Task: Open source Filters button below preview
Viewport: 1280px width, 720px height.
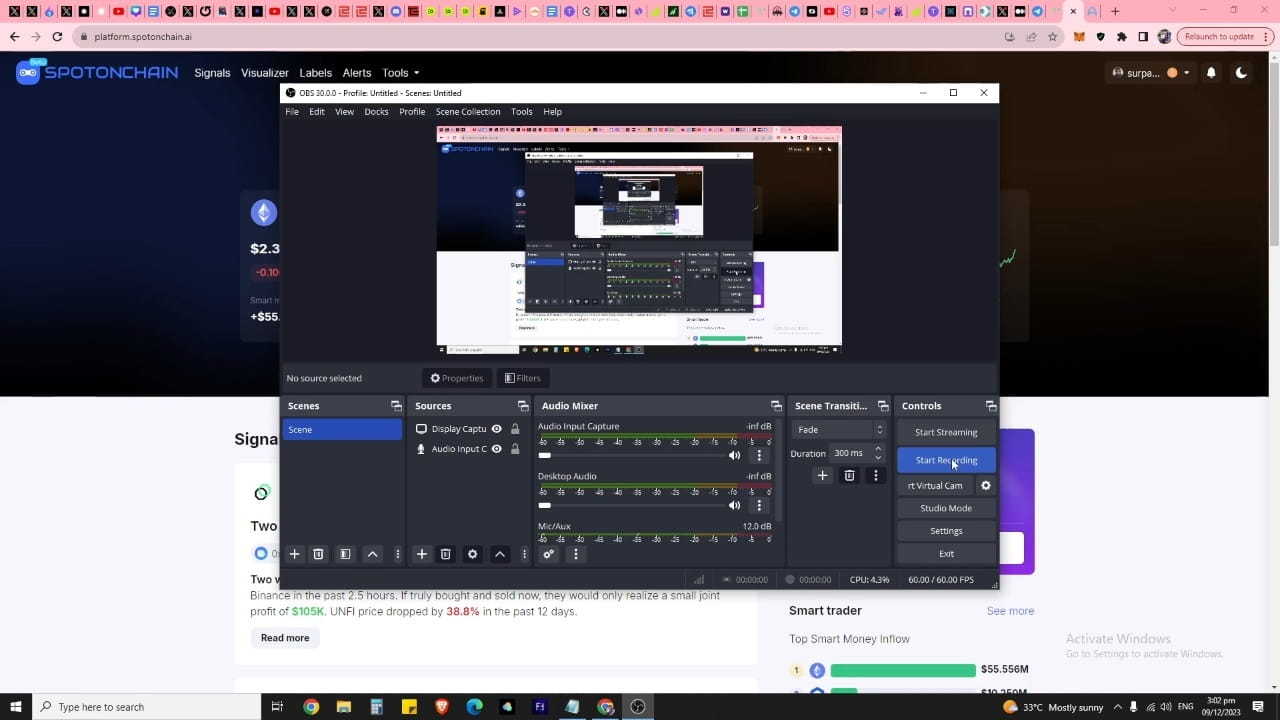Action: [x=523, y=378]
